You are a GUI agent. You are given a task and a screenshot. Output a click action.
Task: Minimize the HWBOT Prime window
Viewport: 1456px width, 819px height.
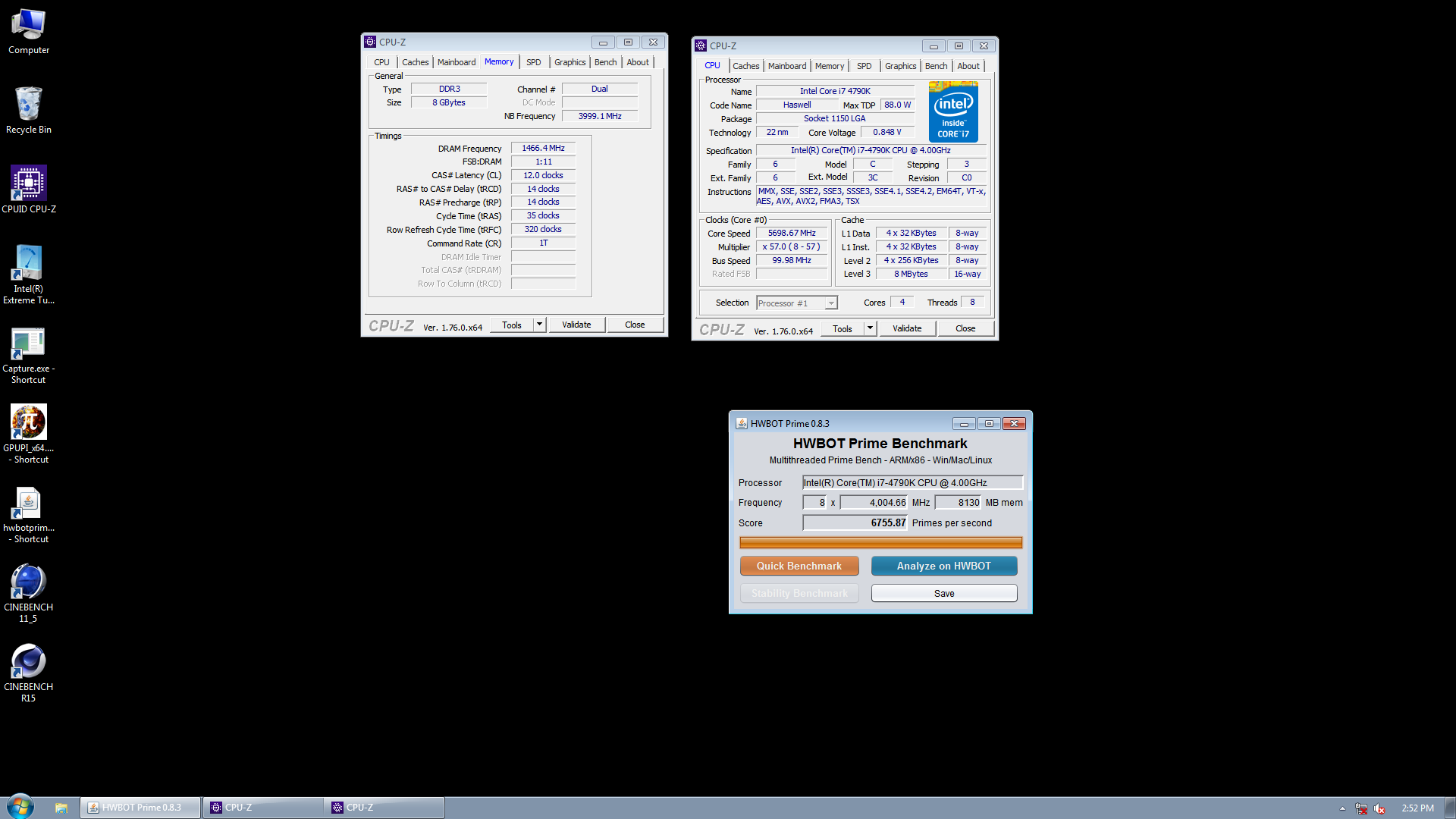964,423
